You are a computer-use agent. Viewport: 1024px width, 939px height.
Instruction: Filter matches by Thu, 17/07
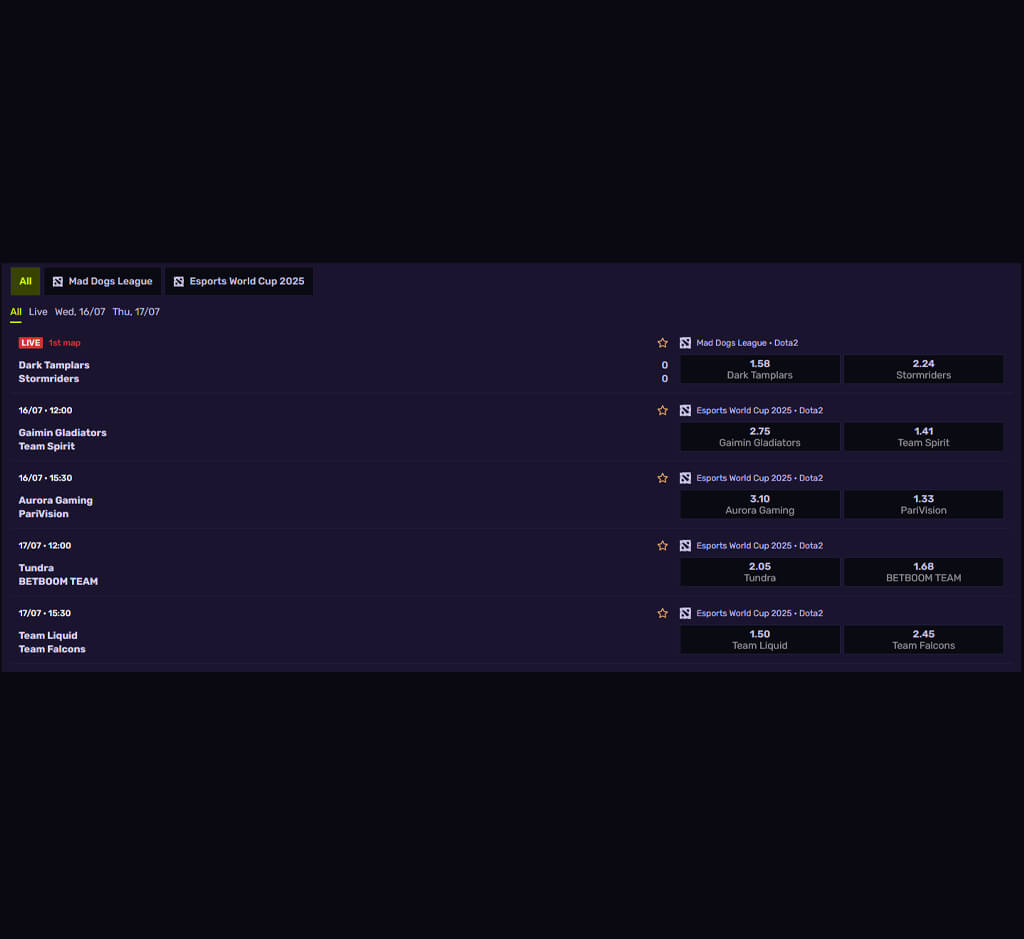[x=136, y=312]
